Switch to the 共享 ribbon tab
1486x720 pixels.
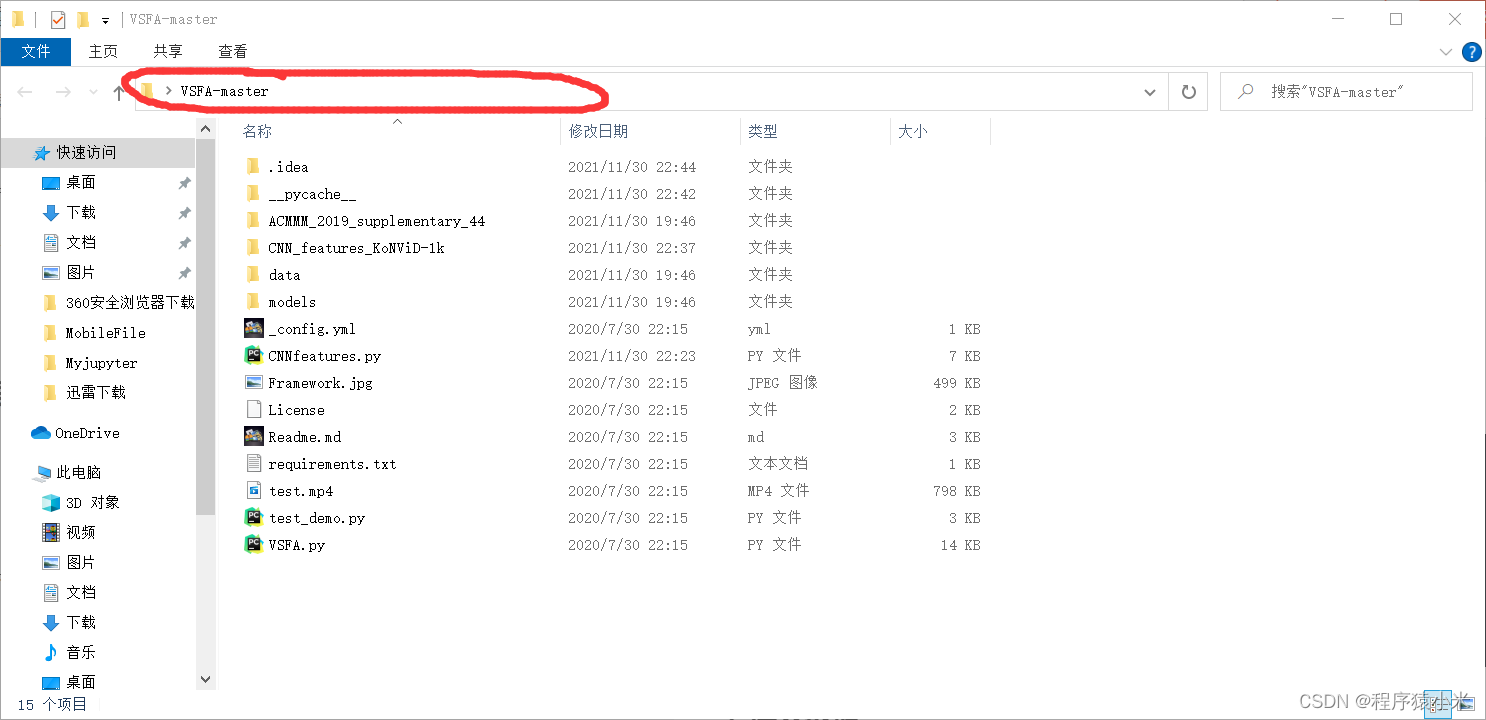(x=168, y=51)
